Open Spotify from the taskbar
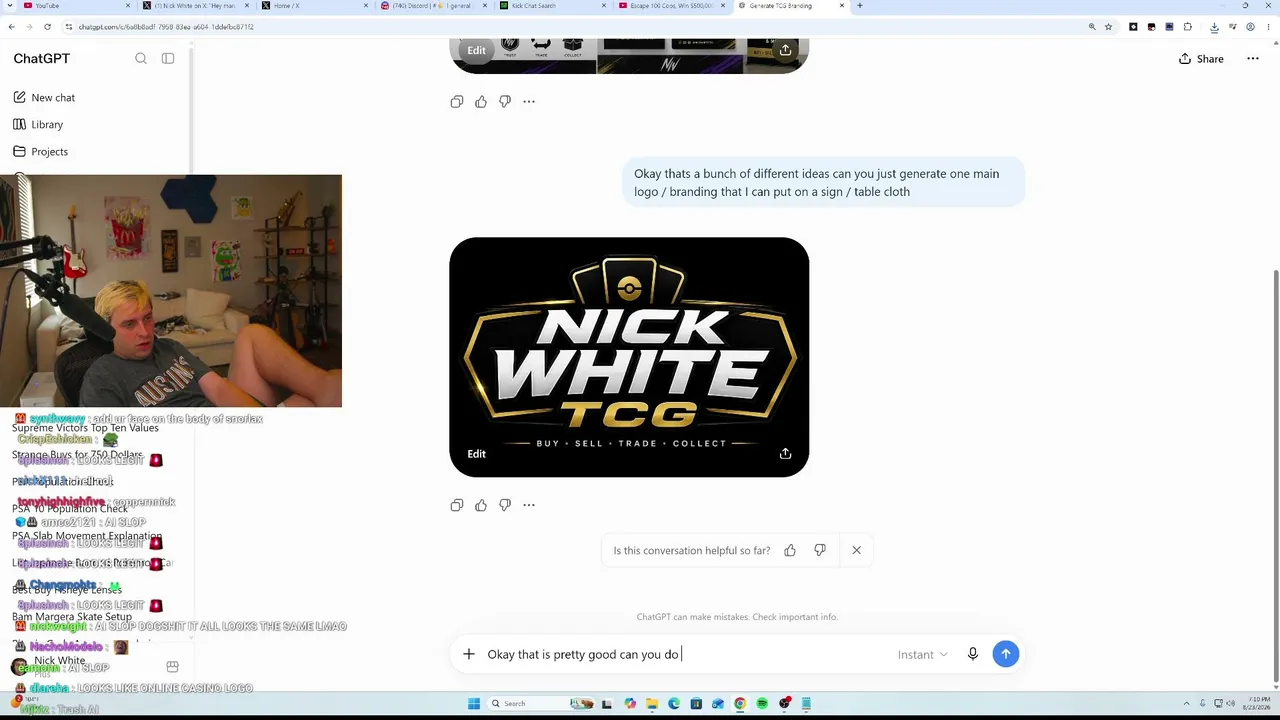 coord(762,704)
